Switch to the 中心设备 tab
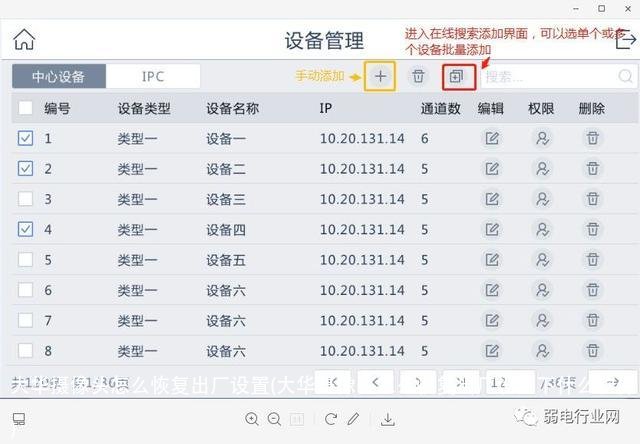The image size is (640, 444). point(59,76)
